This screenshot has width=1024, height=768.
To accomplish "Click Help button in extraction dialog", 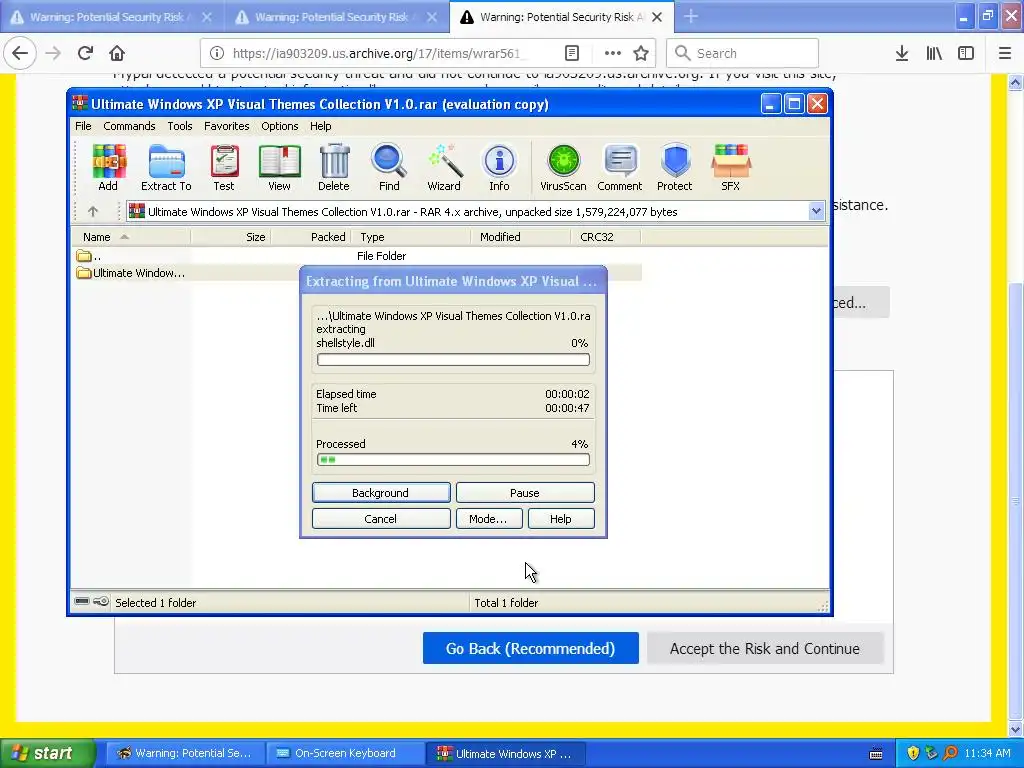I will point(561,519).
